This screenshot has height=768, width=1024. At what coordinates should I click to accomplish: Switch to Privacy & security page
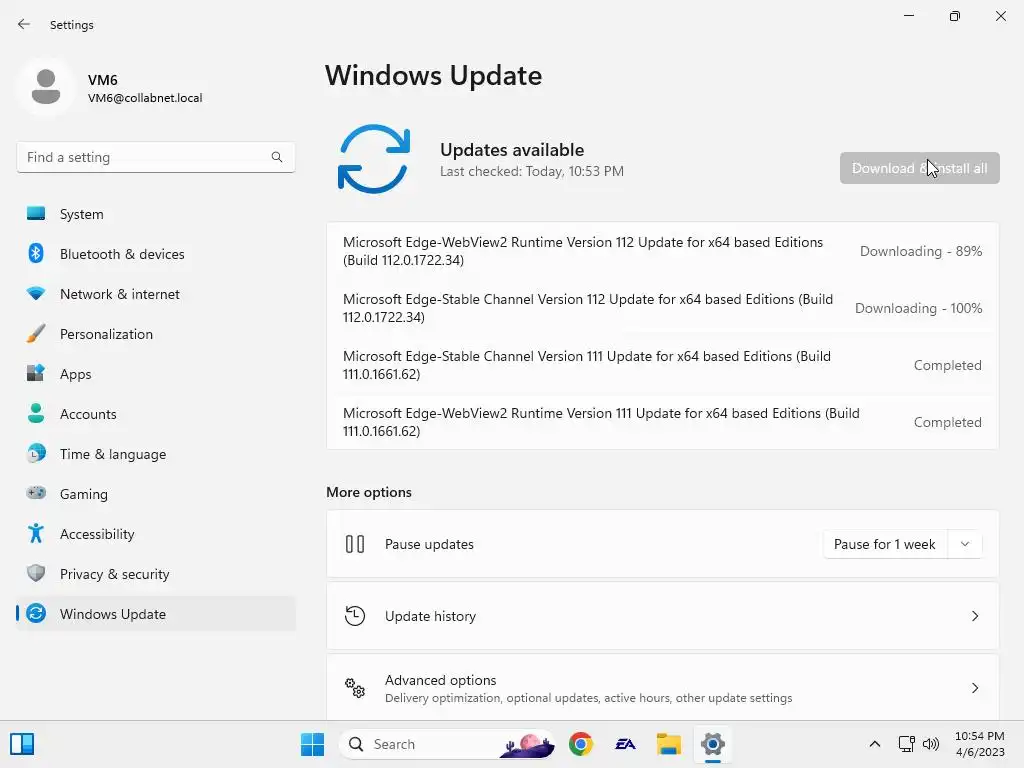point(156,573)
